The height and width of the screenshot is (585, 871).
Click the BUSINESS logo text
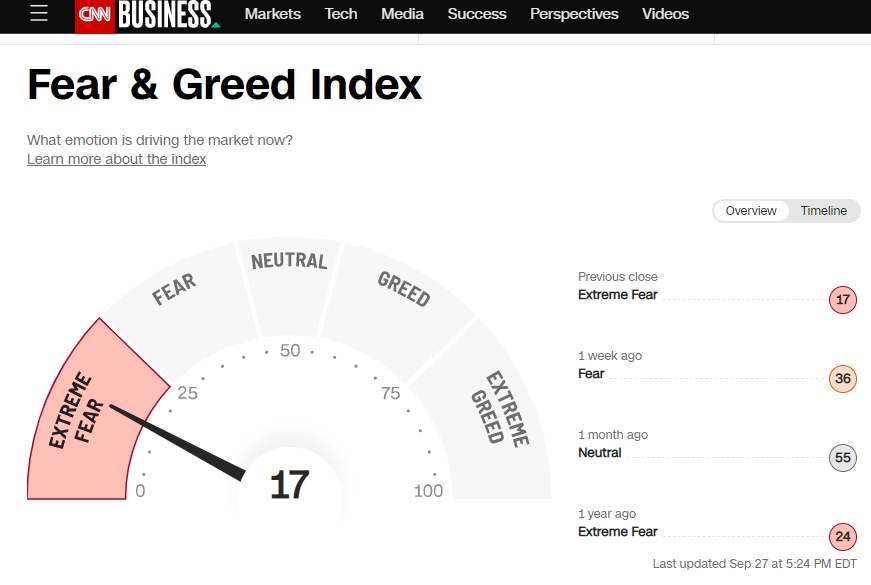(167, 14)
